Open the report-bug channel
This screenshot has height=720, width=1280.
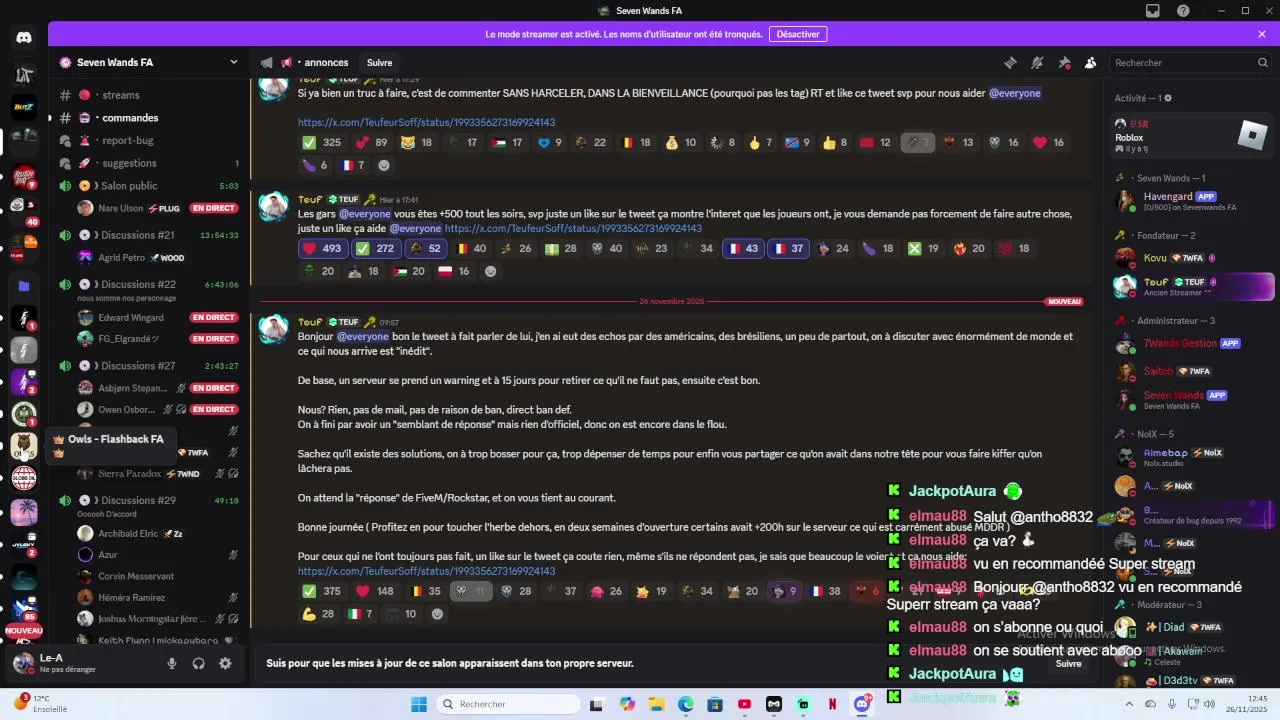[149, 141]
